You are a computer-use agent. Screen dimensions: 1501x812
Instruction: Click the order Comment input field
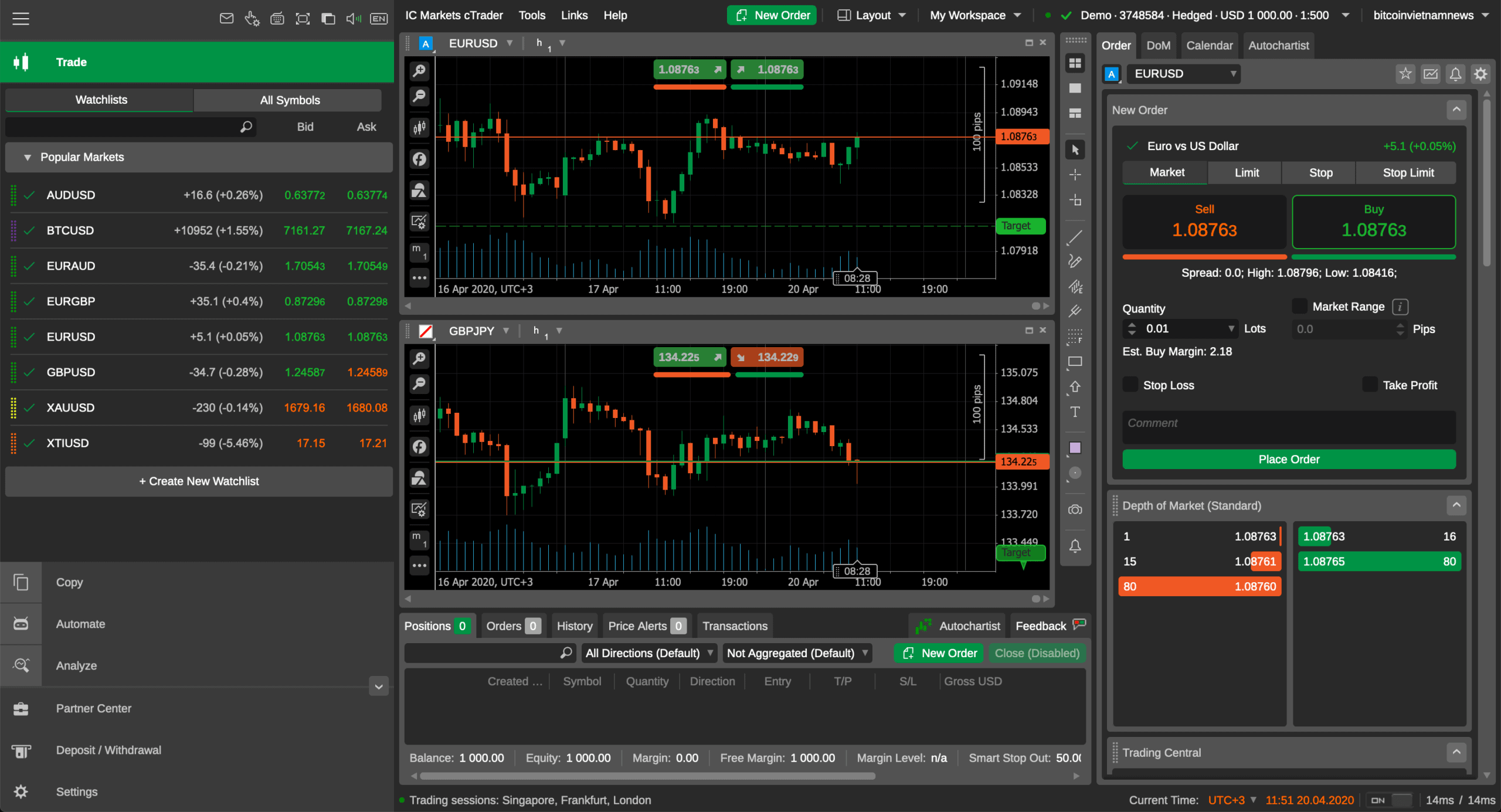(x=1288, y=426)
